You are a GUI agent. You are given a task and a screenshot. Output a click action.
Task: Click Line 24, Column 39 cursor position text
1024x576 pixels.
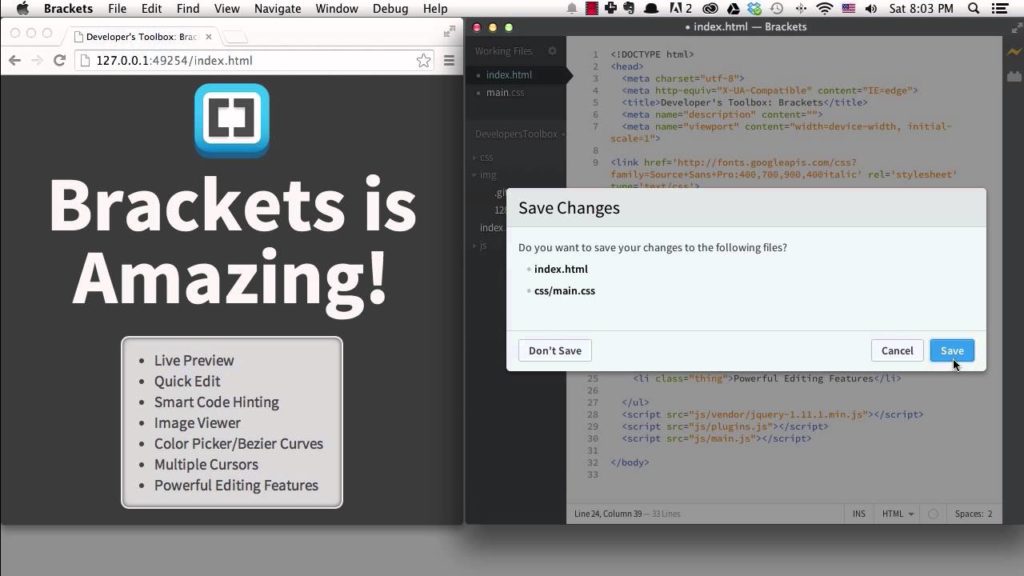[607, 514]
